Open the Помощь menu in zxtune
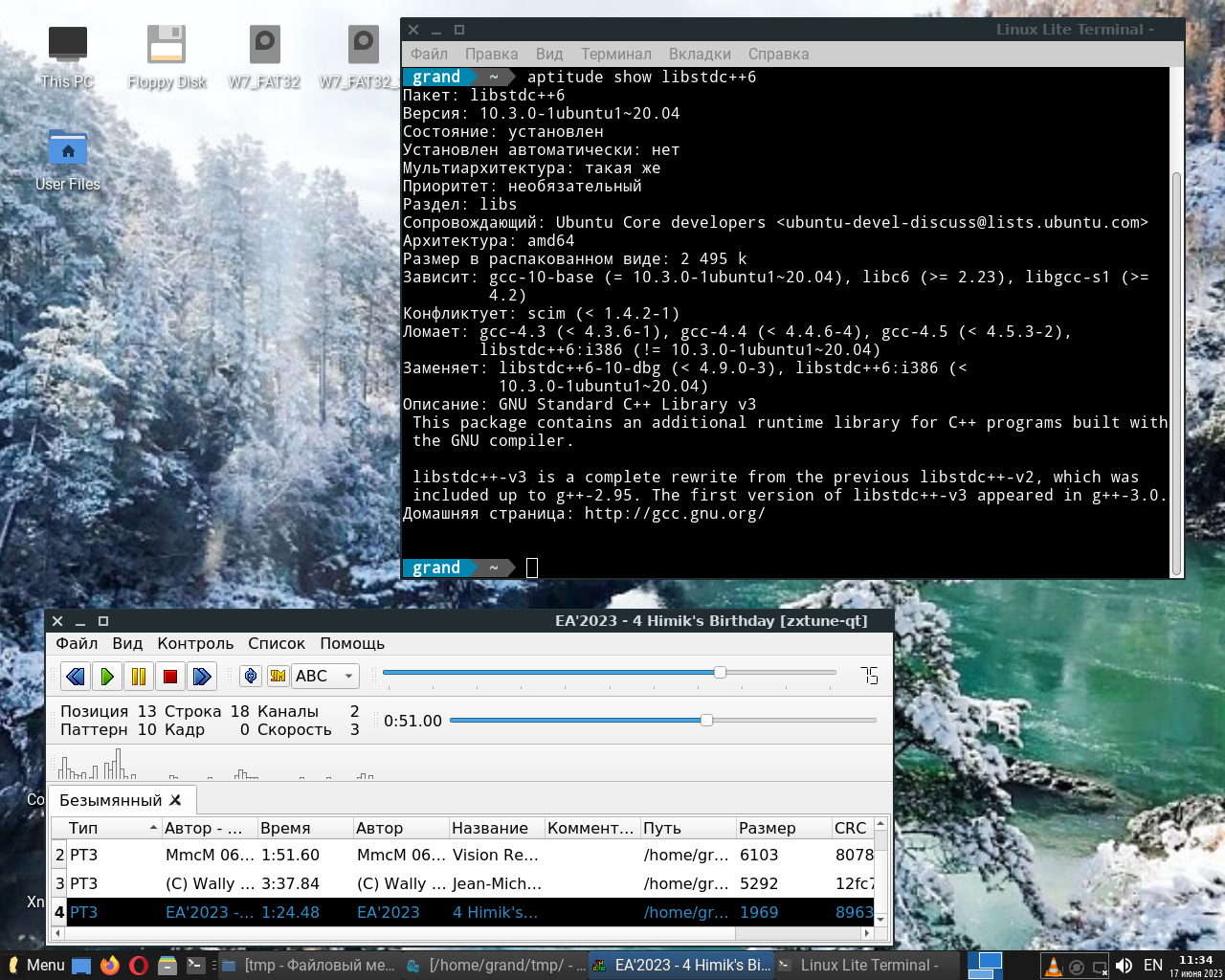Viewport: 1225px width, 980px height. pos(352,643)
